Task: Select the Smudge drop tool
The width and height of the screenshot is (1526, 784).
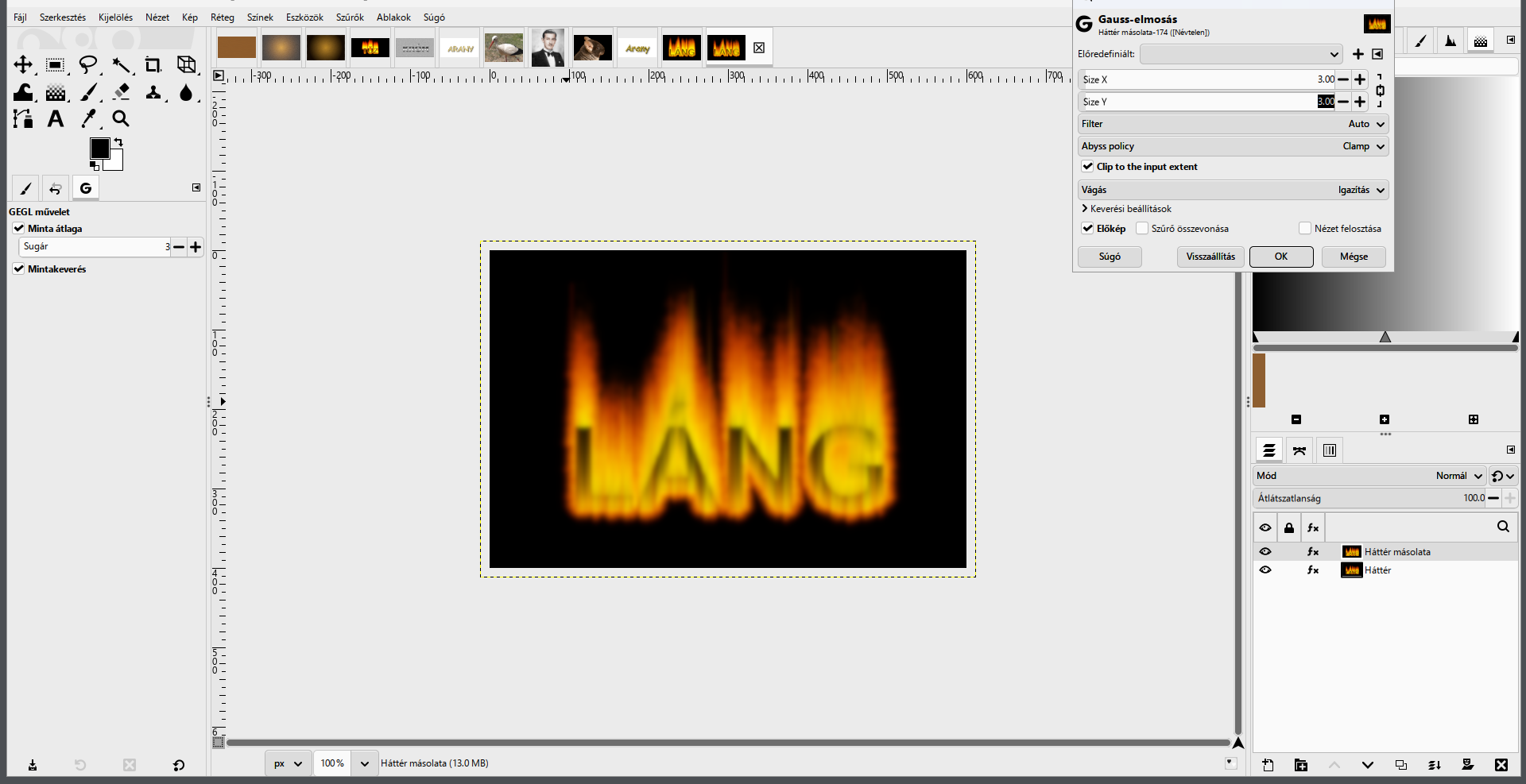Action: (x=186, y=92)
